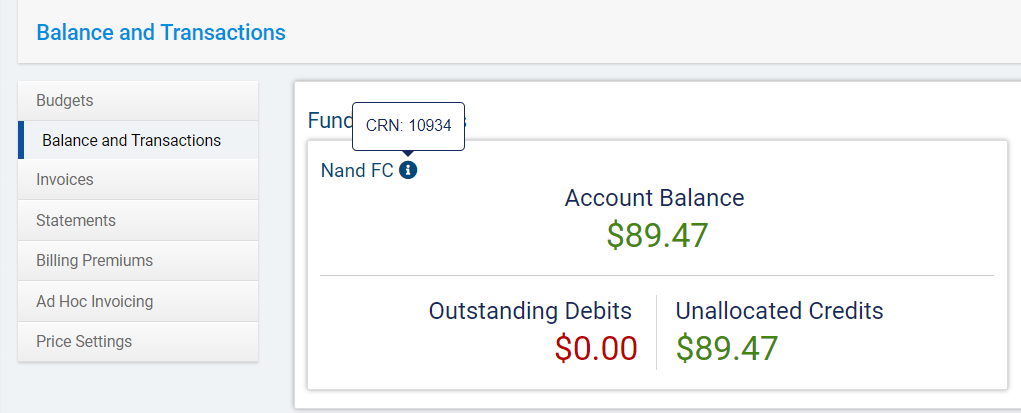Click the Account Balance label
Screen dimensions: 1021x413
click(x=654, y=198)
